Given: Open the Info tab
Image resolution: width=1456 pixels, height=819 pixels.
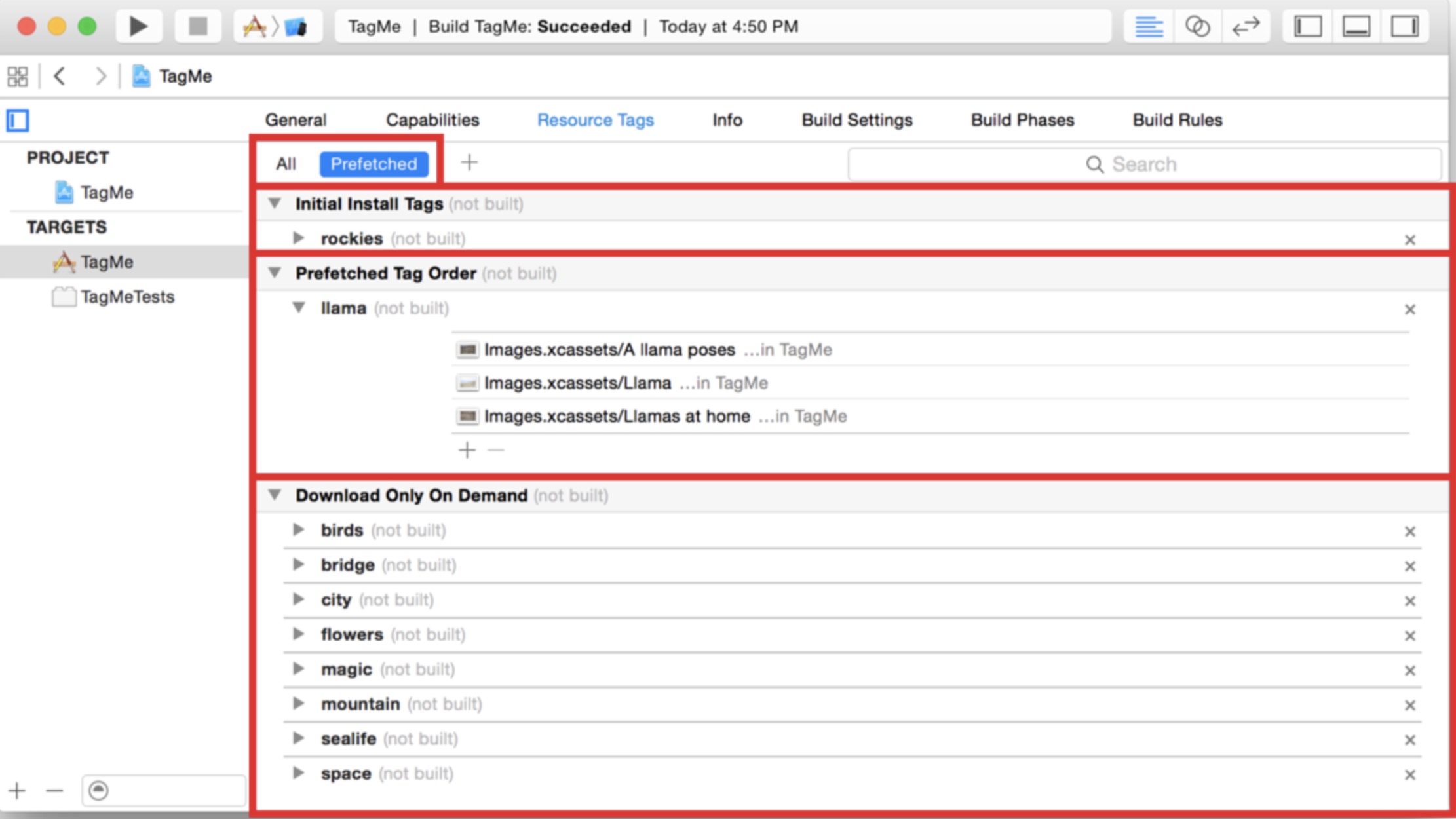Looking at the screenshot, I should [727, 120].
